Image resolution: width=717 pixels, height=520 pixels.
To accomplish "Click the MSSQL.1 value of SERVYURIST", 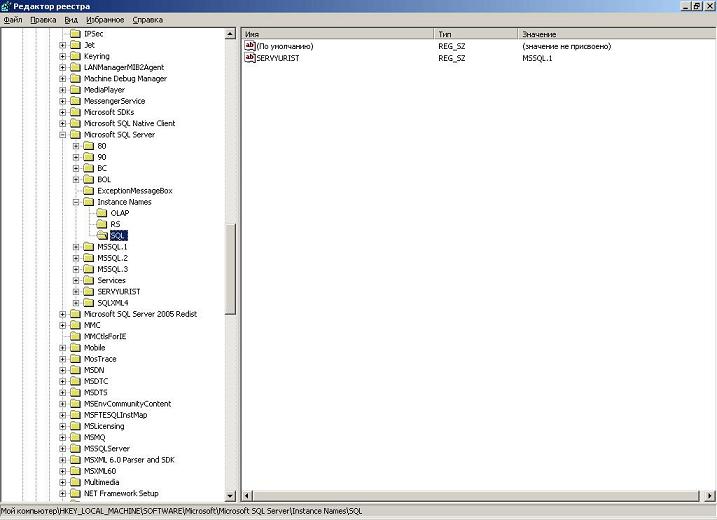I will coord(537,58).
